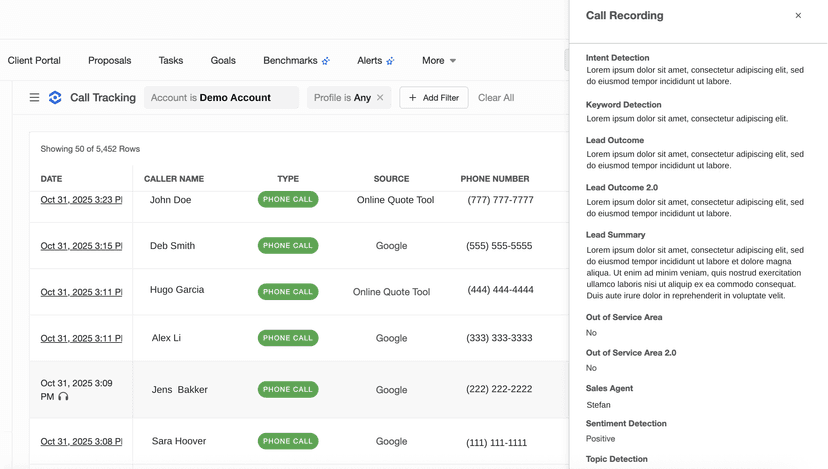The height and width of the screenshot is (469, 828).
Task: Click the Sales Agent value Stefan
Action: pos(598,405)
